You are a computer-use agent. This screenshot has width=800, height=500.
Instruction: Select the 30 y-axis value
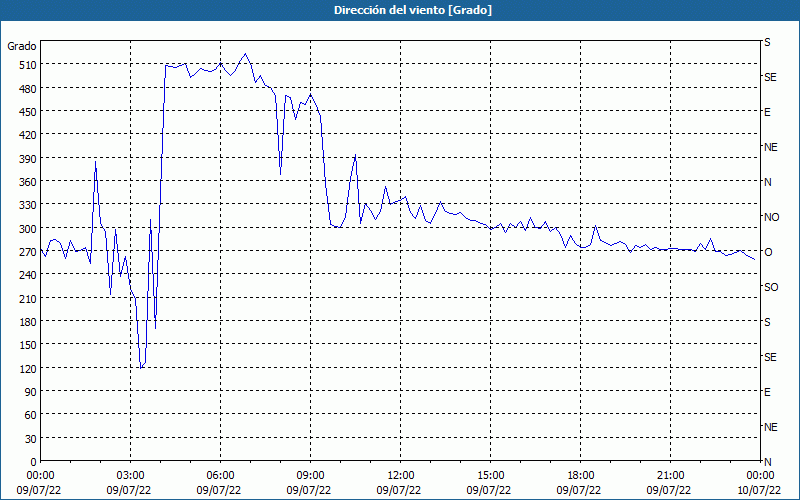(x=30, y=439)
